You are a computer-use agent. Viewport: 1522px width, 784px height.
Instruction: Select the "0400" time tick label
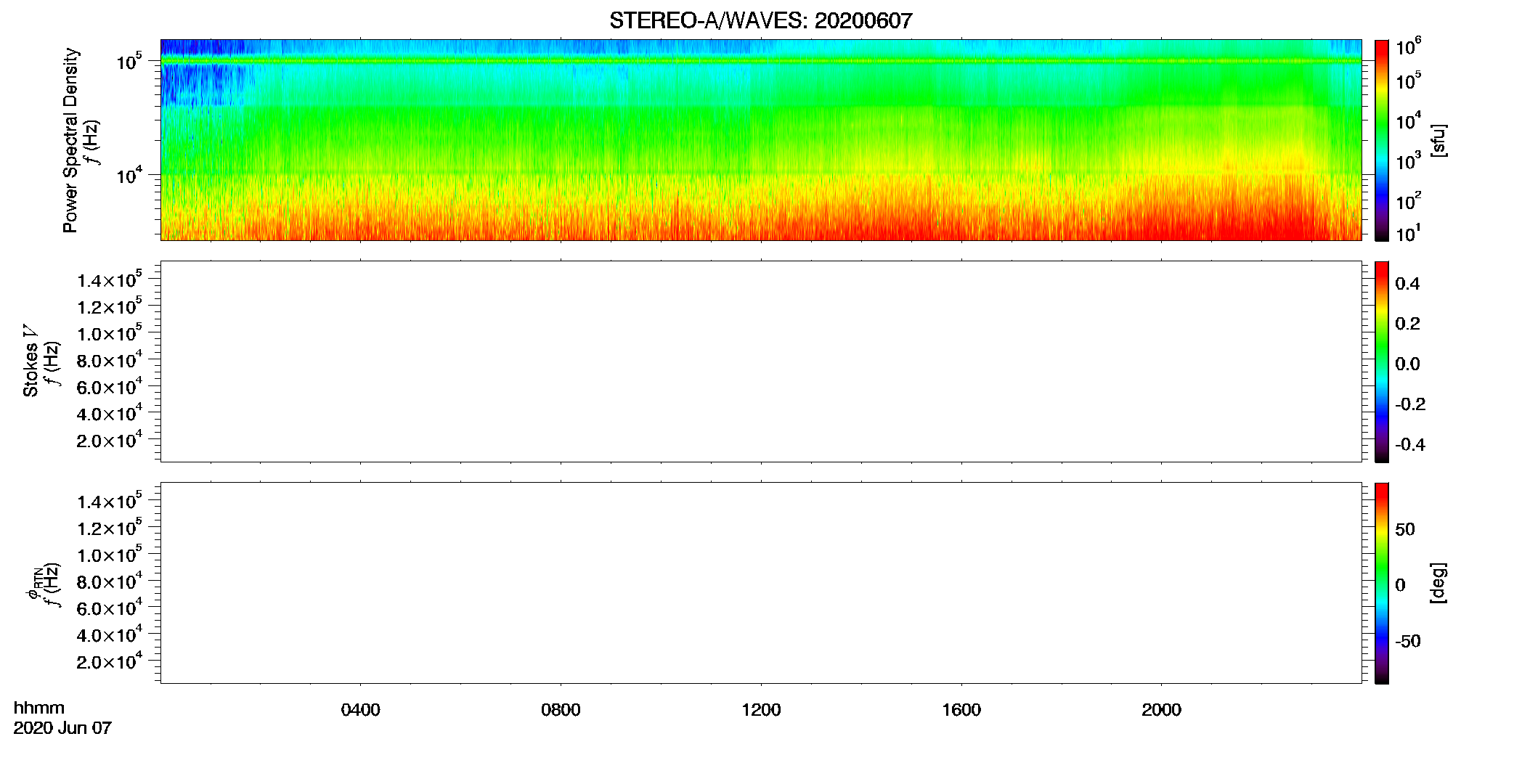coord(360,710)
